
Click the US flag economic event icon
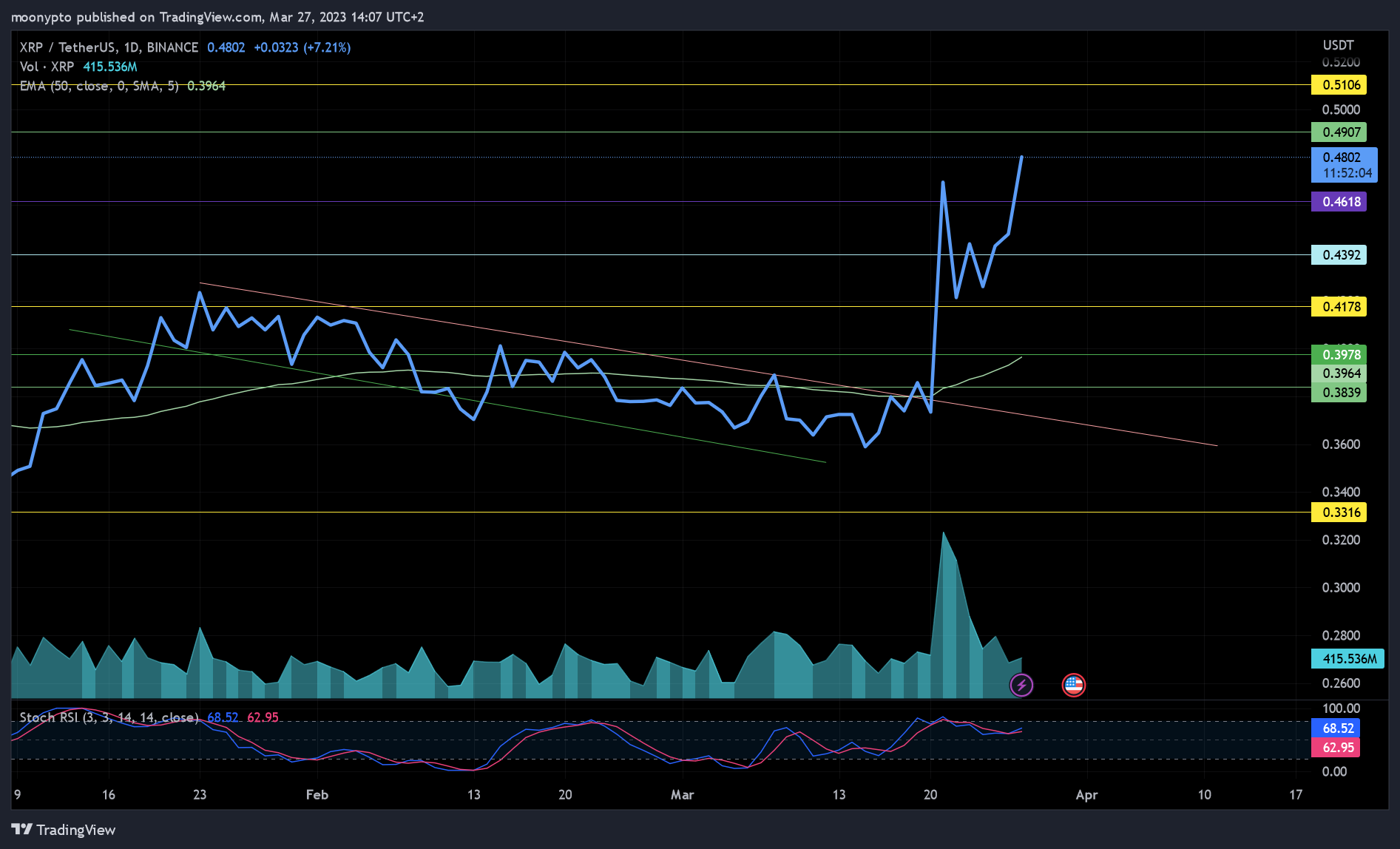(1073, 685)
